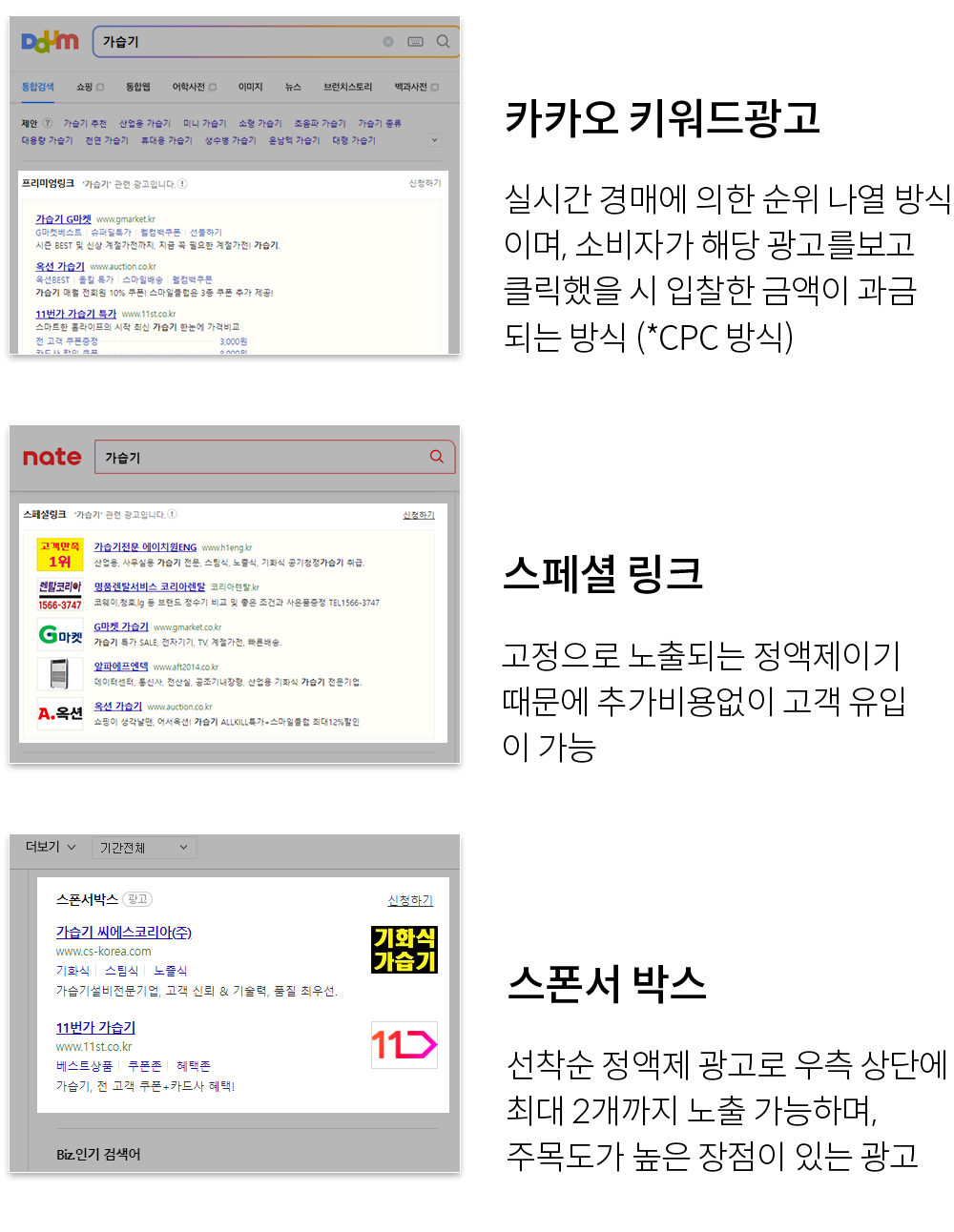Click the 기화식 sublink
This screenshot has height=1232, width=954.
point(73,971)
